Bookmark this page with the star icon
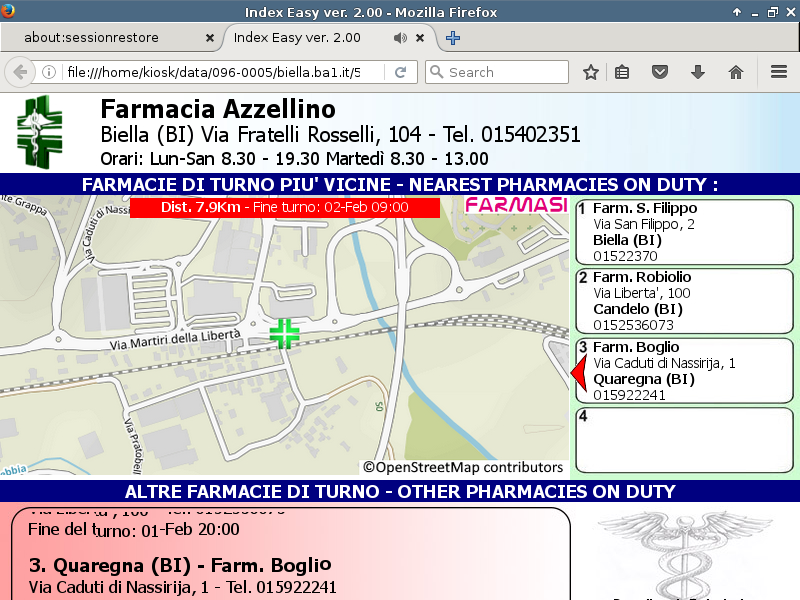The image size is (800, 600). 591,72
